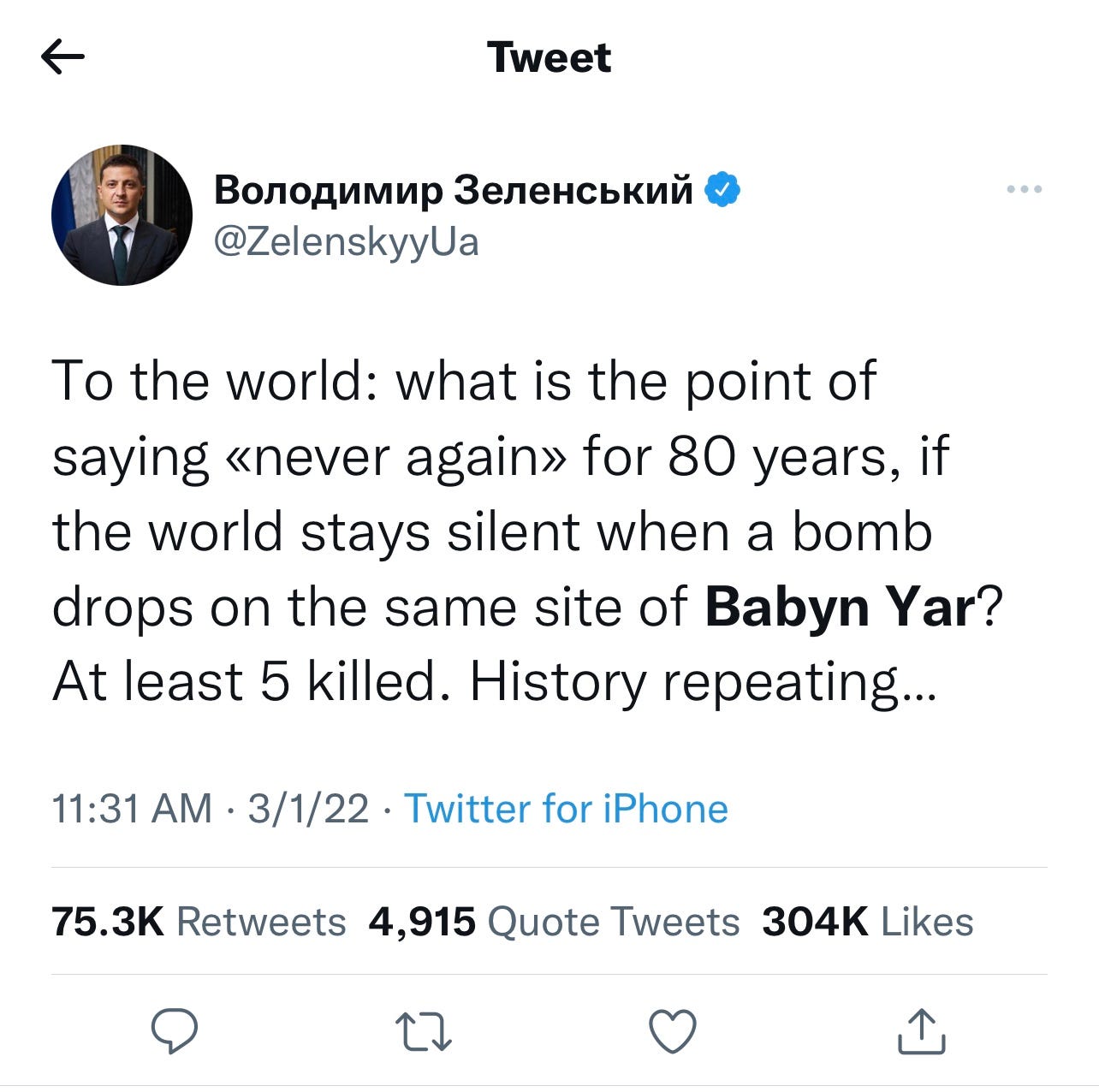Tap the retweet arrows icon
Image resolution: width=1099 pixels, height=1092 pixels.
[x=424, y=1031]
